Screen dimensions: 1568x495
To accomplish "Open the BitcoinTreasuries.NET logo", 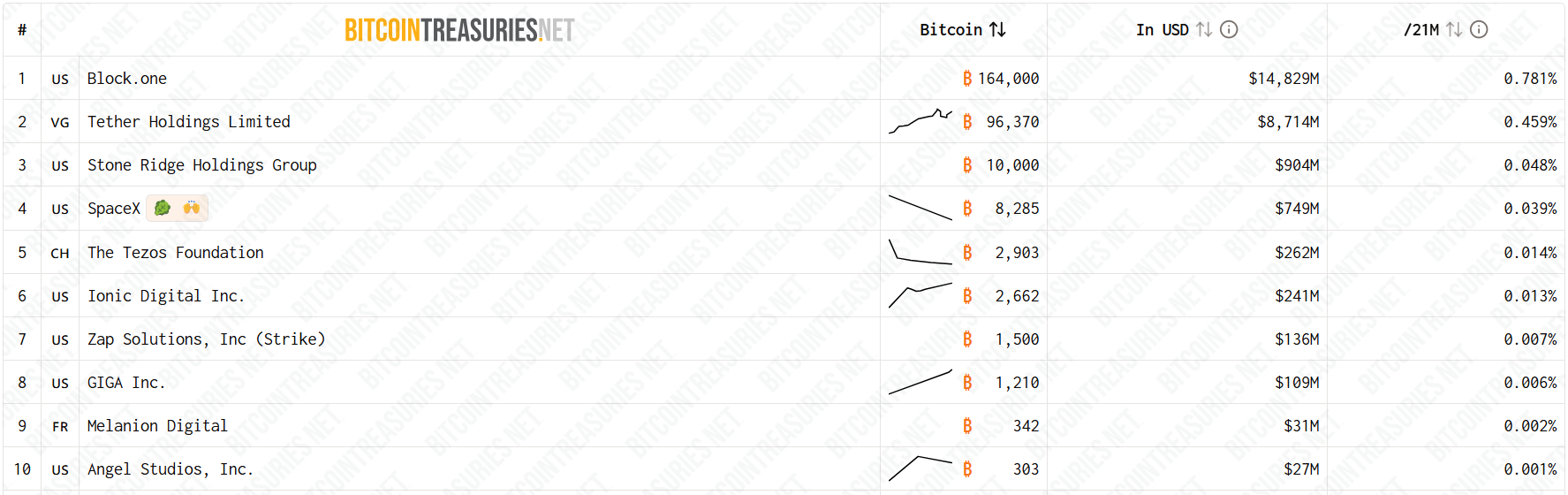I will point(459,30).
